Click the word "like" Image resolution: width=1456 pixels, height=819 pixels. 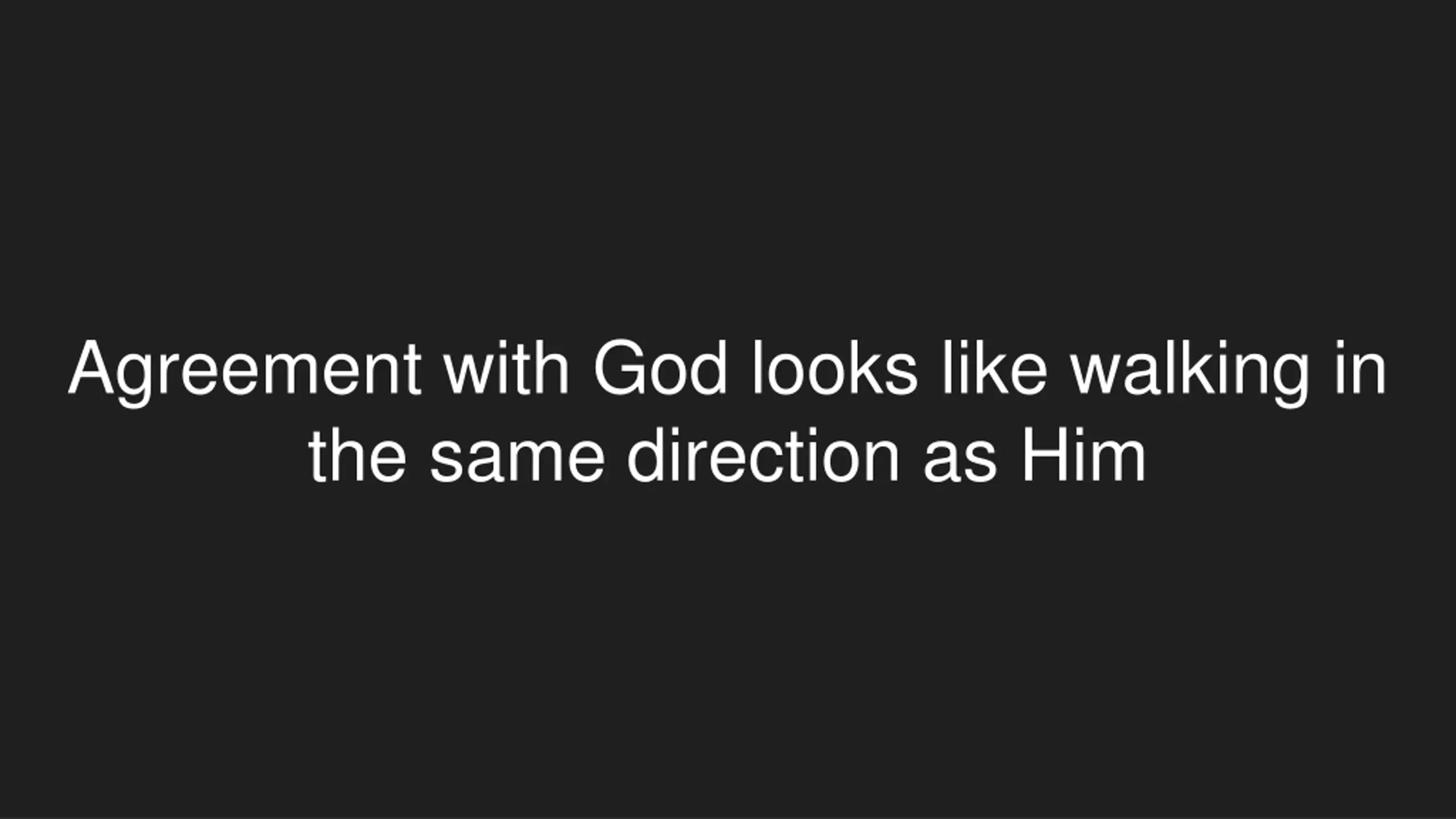click(995, 367)
